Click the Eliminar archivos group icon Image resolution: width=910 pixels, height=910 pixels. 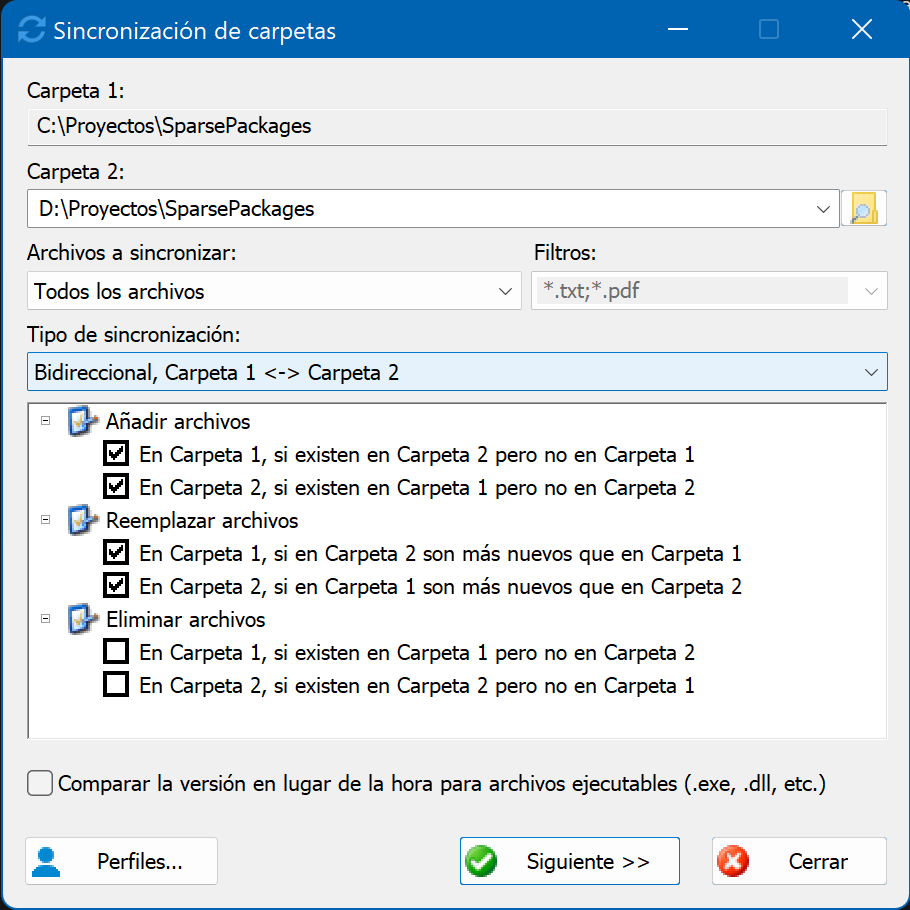(82, 619)
